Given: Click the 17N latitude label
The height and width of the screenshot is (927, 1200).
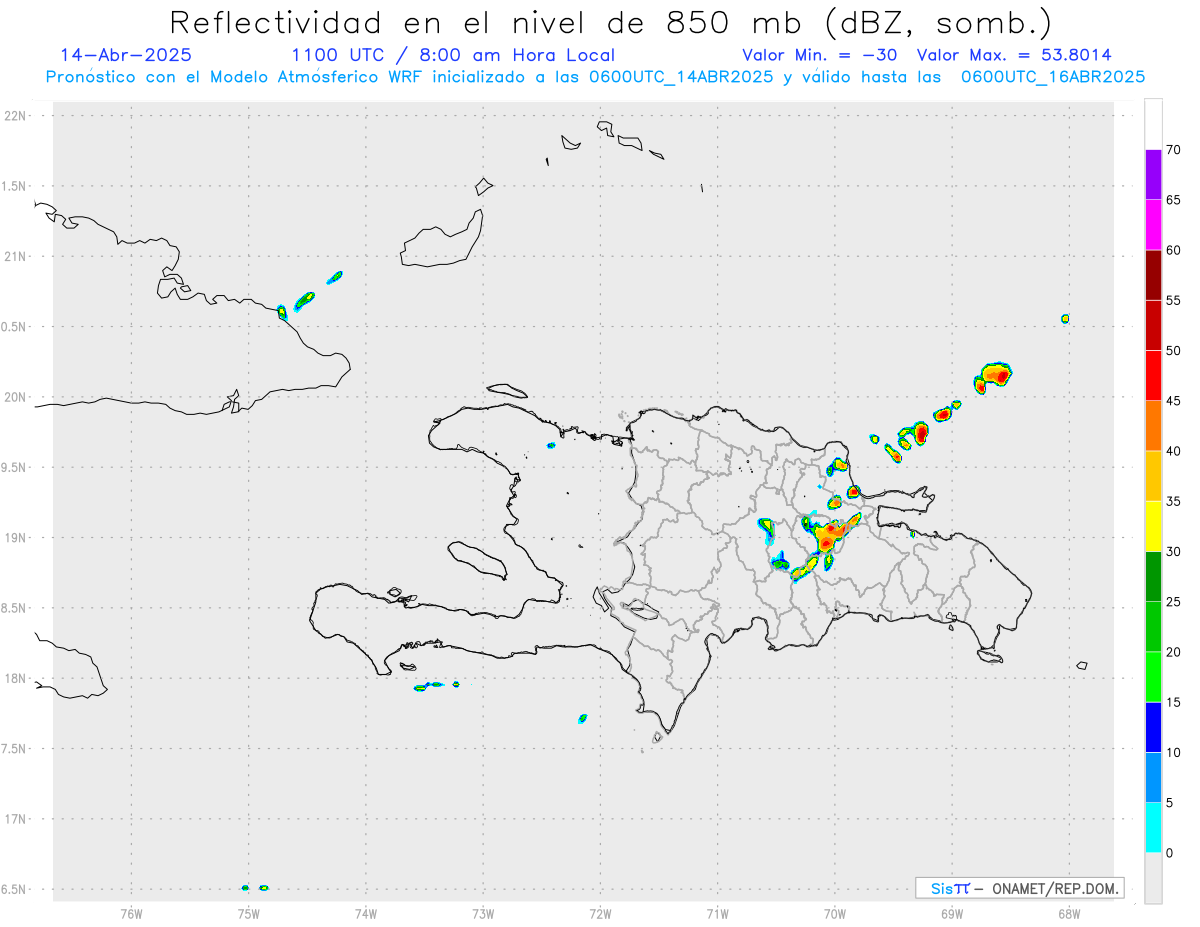Looking at the screenshot, I should [x=17, y=819].
